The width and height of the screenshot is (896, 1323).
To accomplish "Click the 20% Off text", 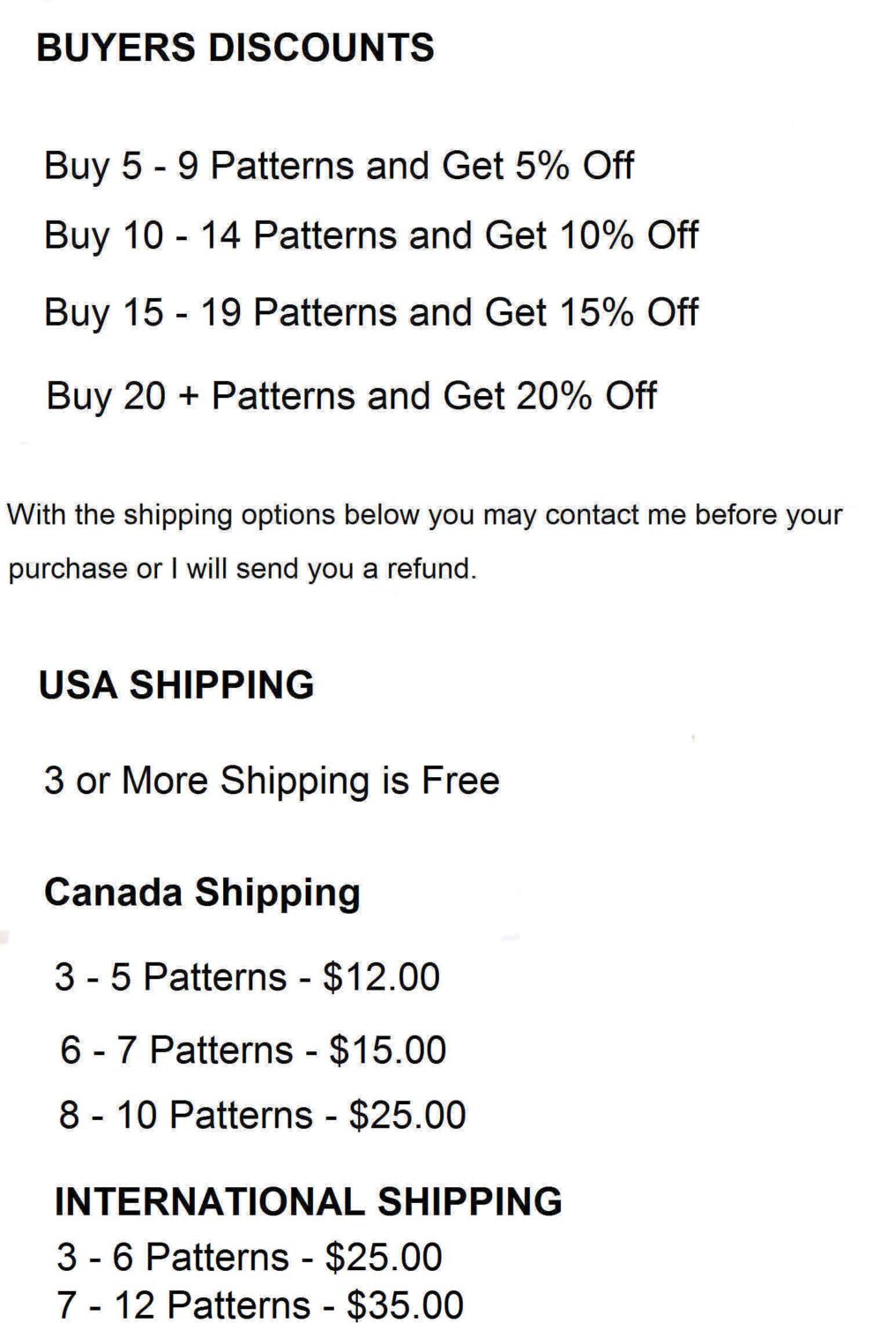I will [586, 396].
